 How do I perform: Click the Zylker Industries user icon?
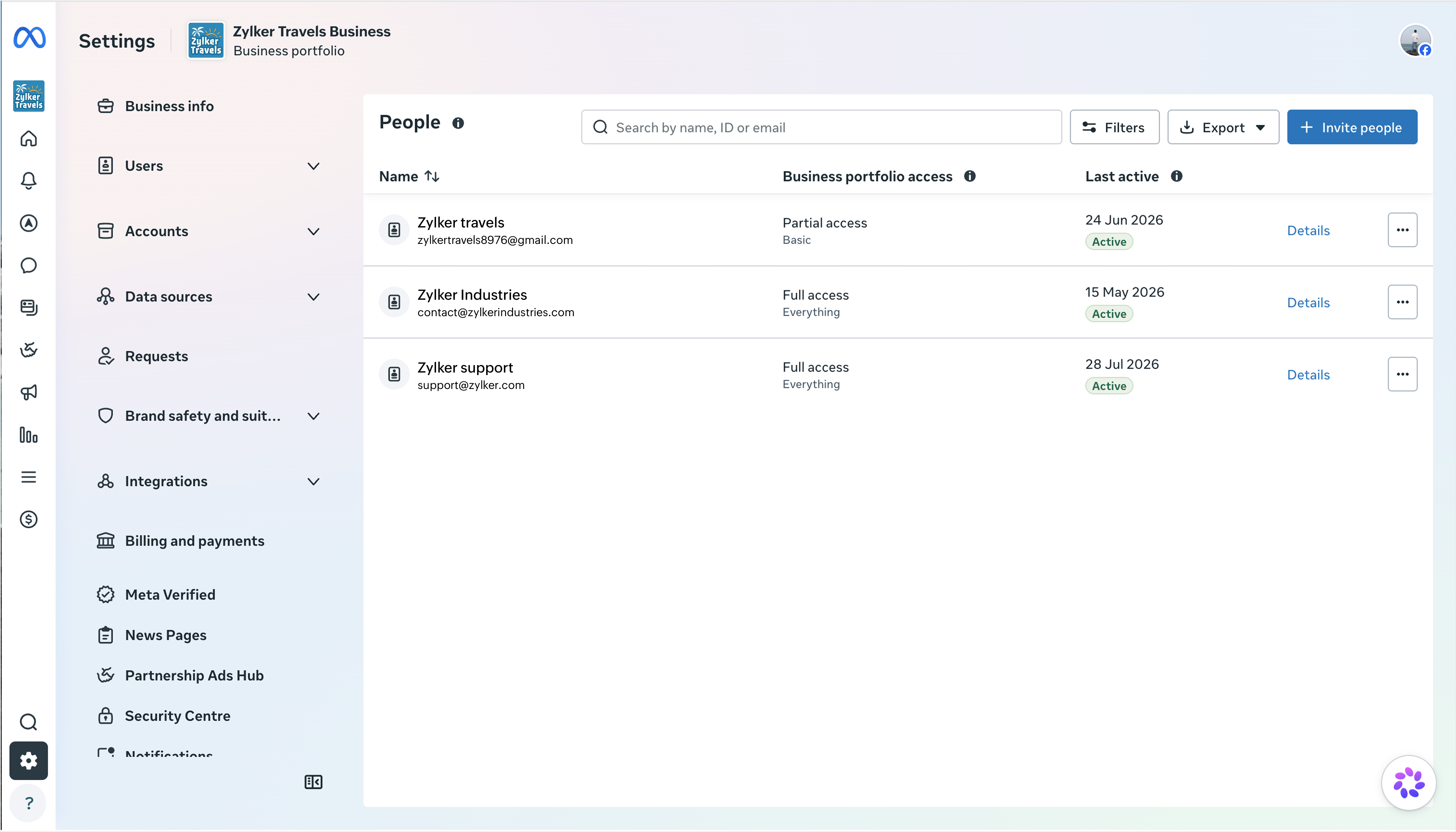tap(394, 302)
